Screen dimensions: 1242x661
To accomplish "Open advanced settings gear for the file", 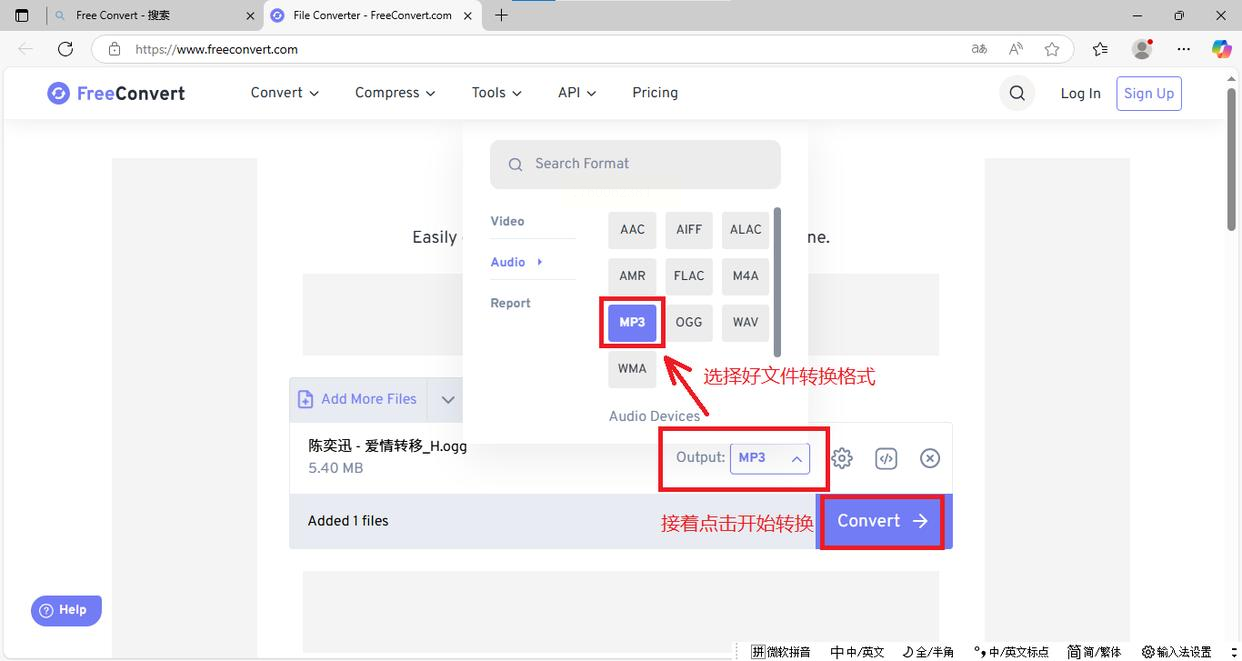I will pos(842,458).
